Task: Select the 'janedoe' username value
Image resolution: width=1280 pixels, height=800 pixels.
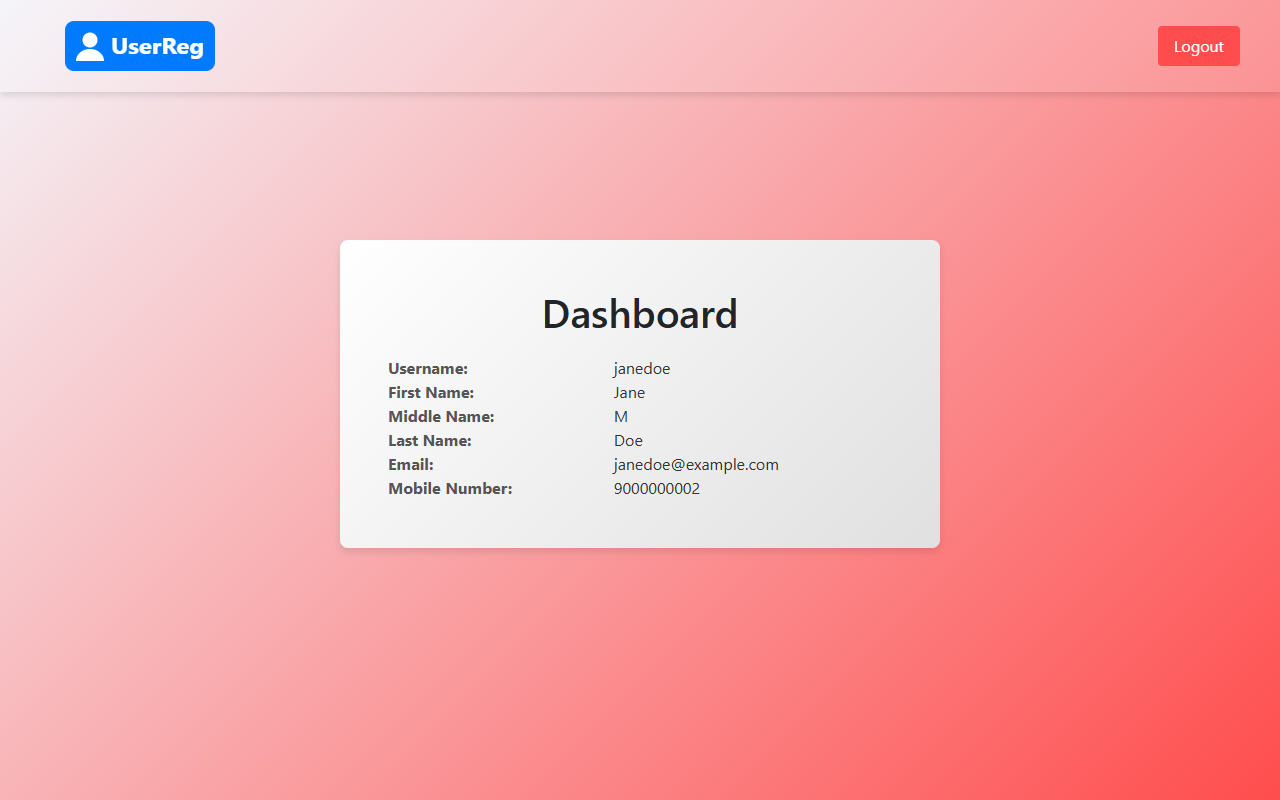Action: [642, 369]
